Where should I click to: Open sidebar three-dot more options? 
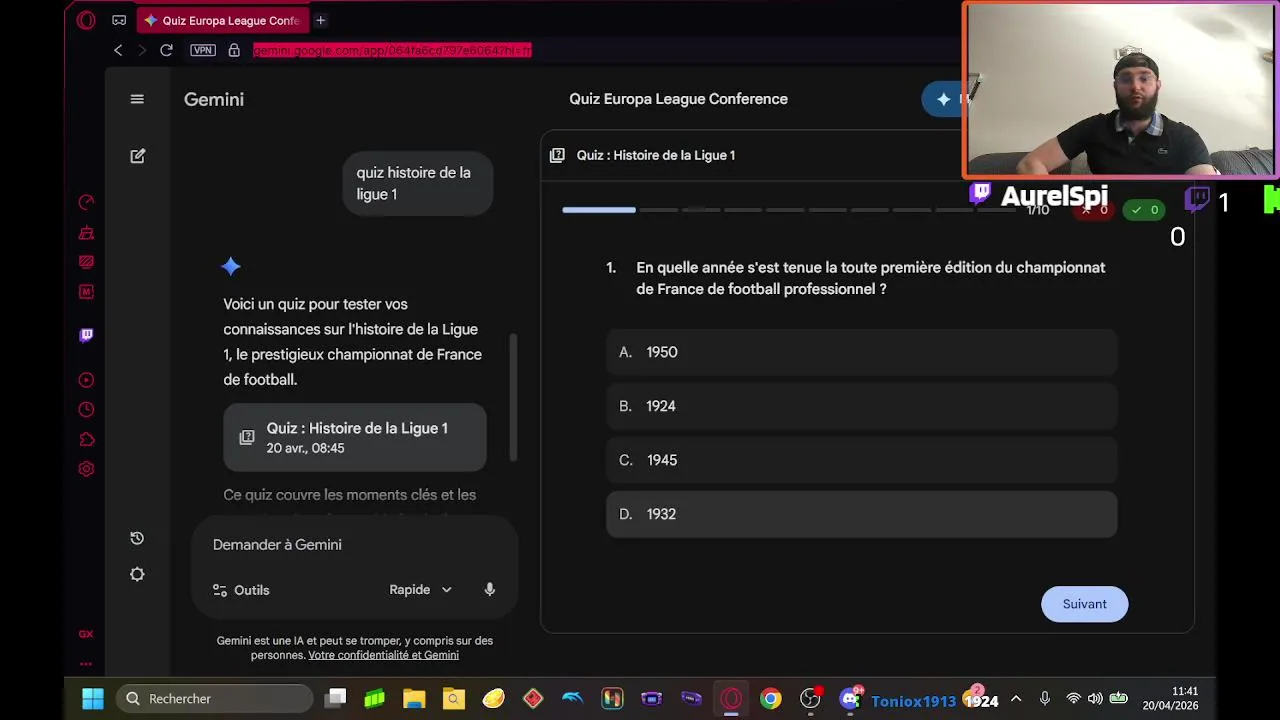pos(86,663)
